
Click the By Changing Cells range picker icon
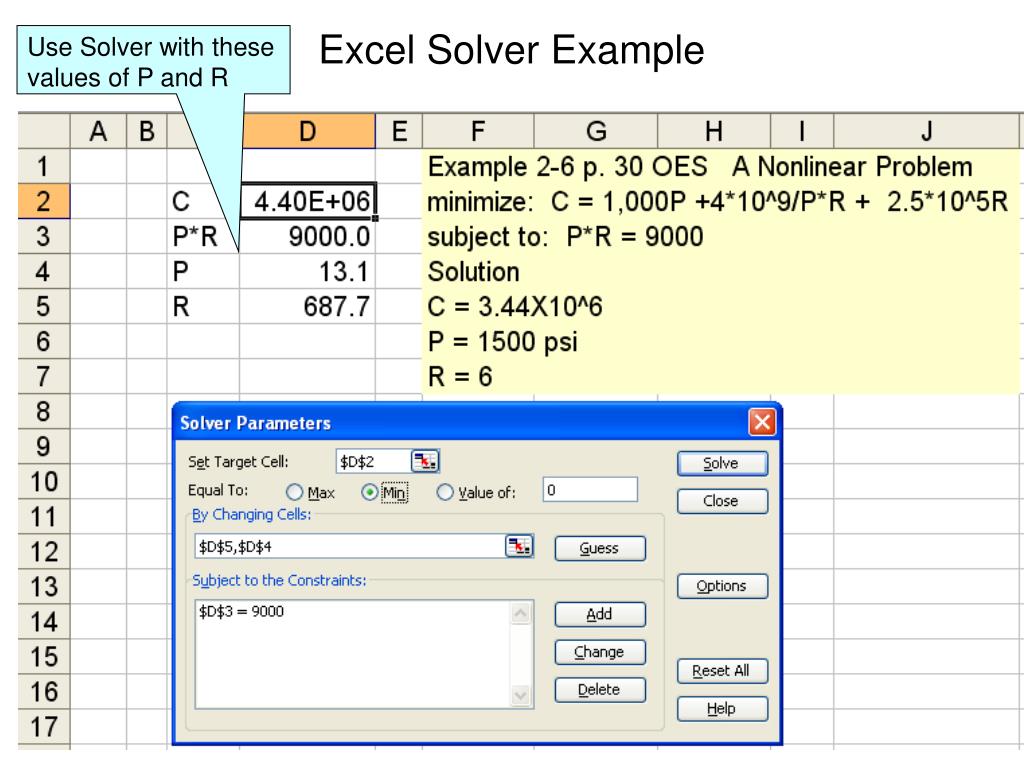(519, 546)
